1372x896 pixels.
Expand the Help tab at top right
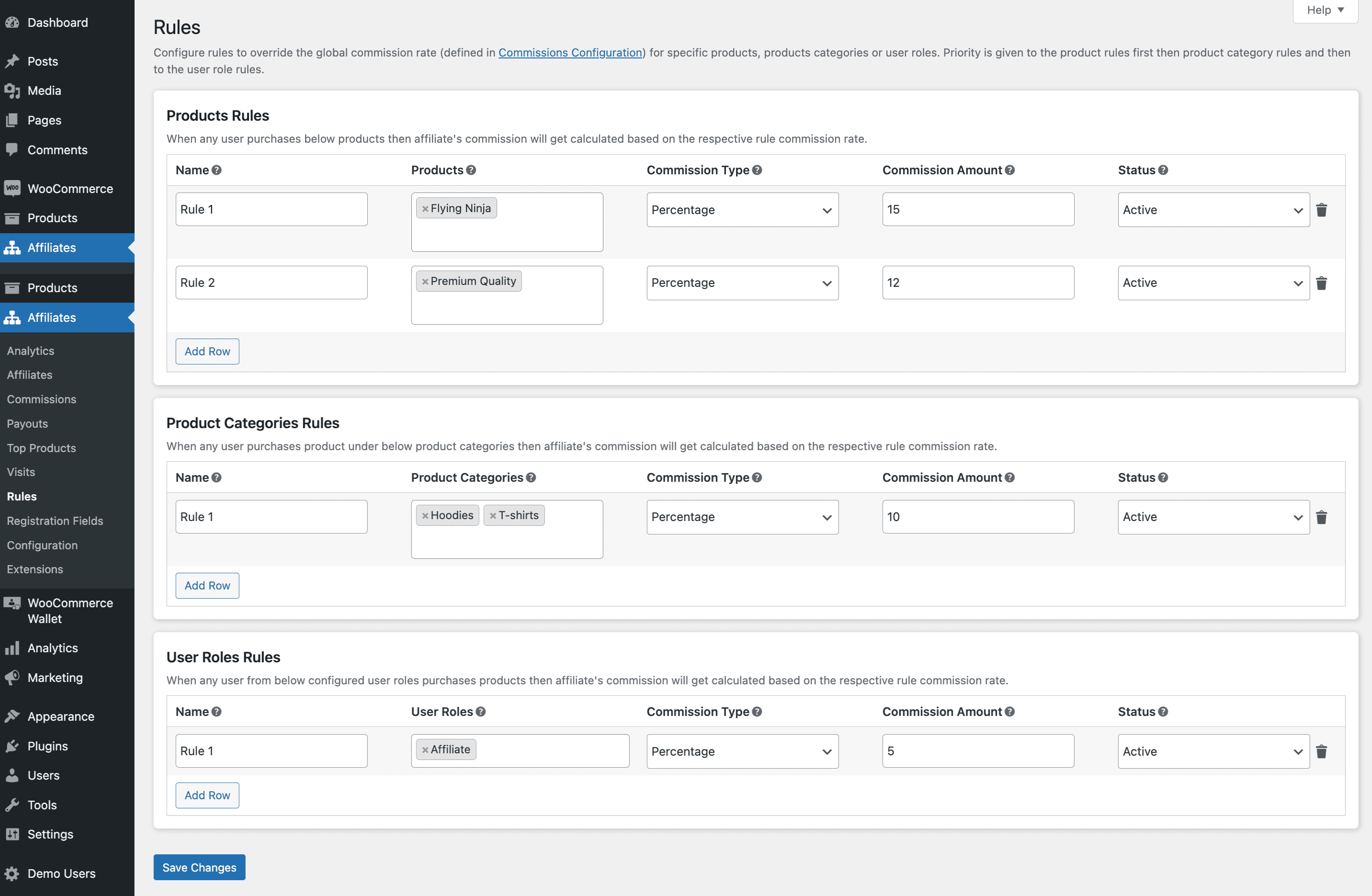coord(1325,11)
